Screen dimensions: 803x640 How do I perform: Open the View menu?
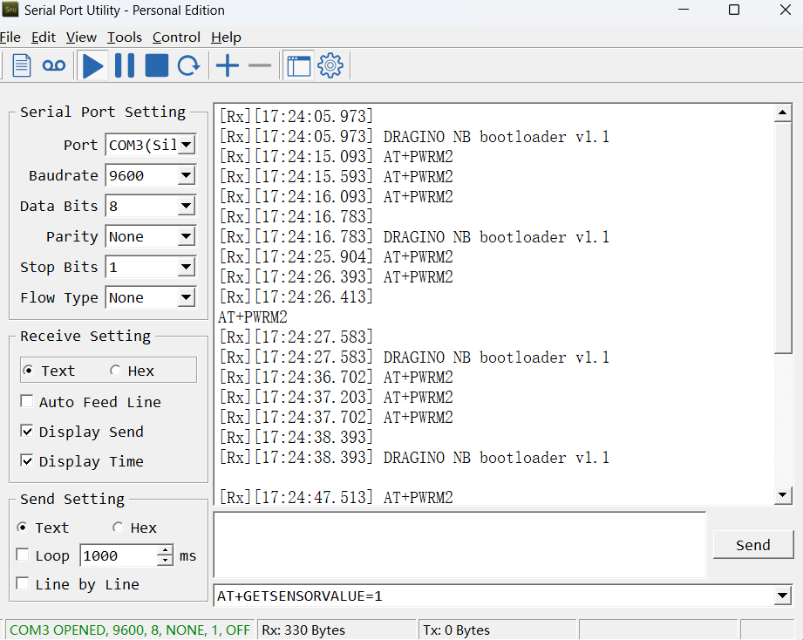pos(81,37)
